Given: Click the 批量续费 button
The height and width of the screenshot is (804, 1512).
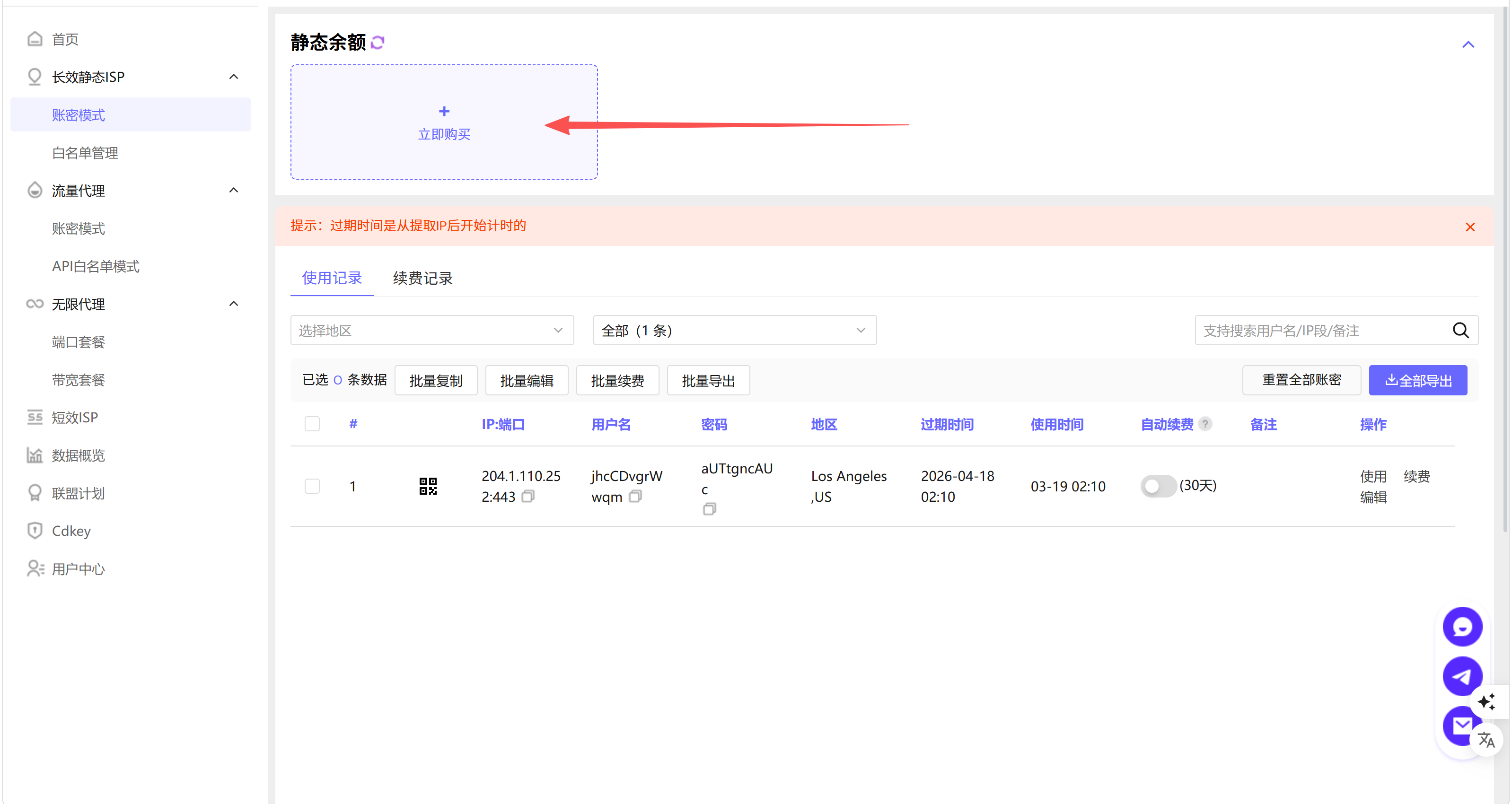Looking at the screenshot, I should [617, 380].
